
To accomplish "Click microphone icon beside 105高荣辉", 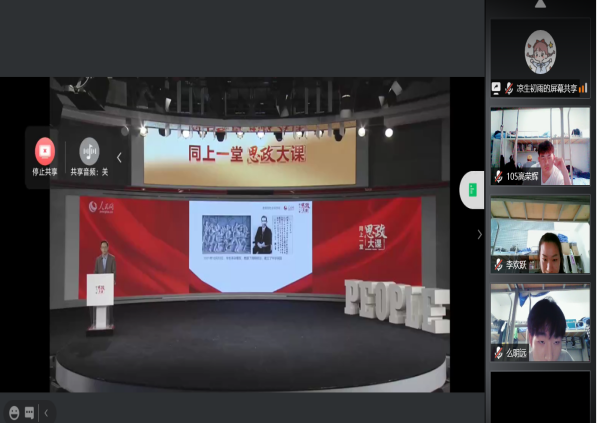I will tap(498, 177).
